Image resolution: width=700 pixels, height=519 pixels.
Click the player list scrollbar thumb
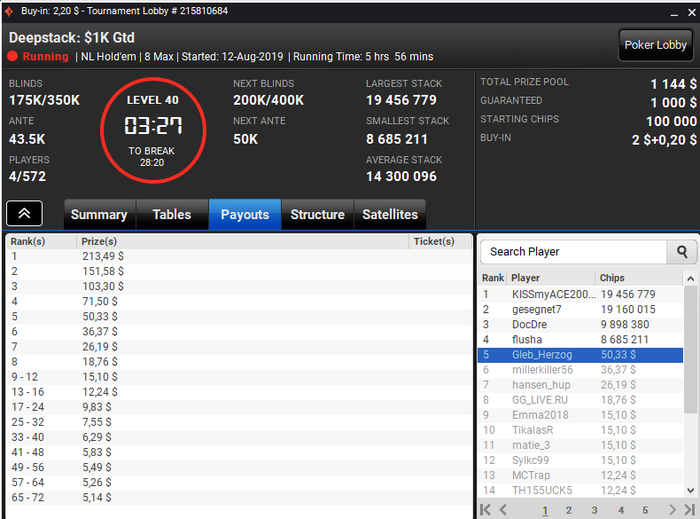pyautogui.click(x=690, y=349)
